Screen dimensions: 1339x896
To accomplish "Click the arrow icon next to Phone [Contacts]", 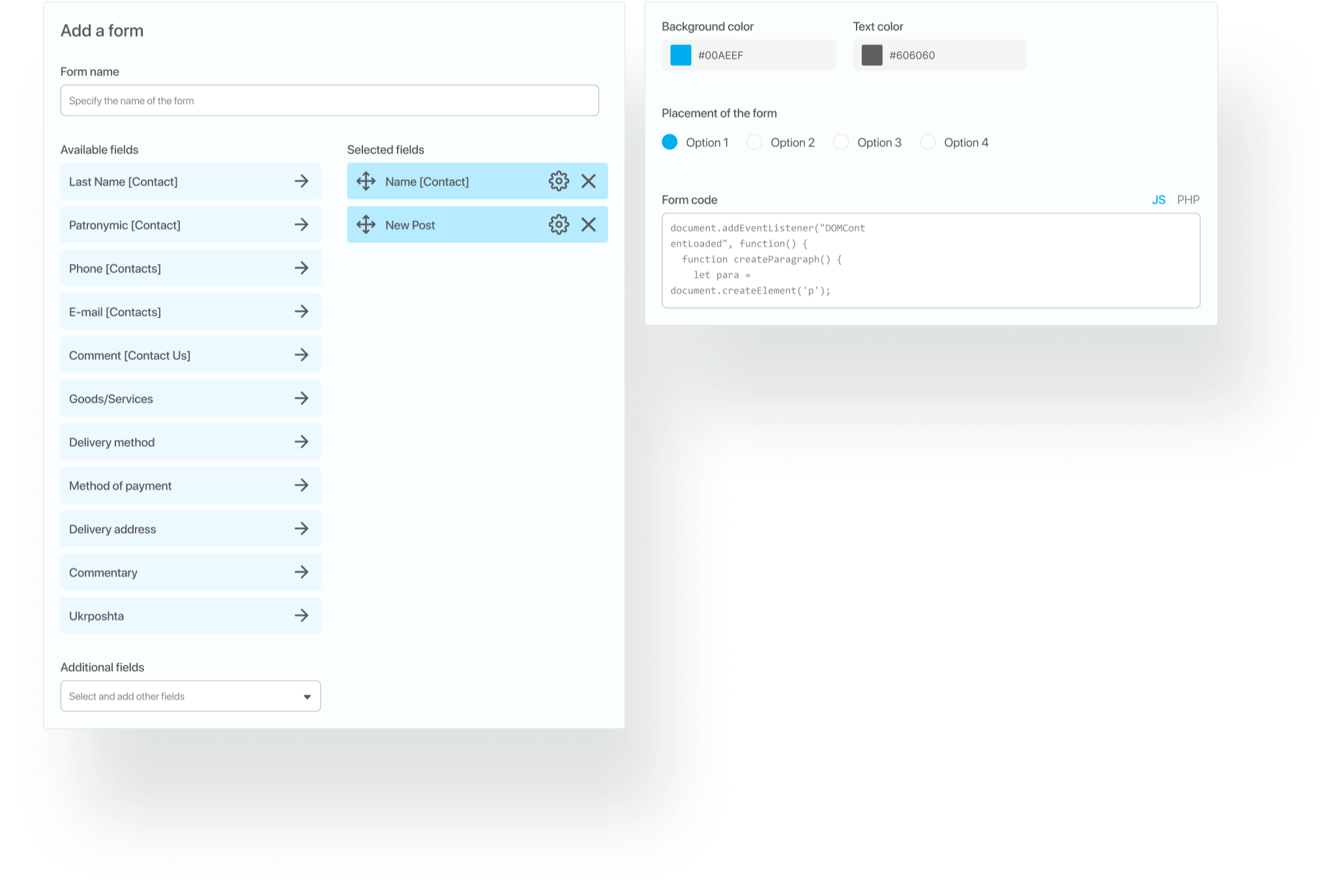I will coord(302,268).
